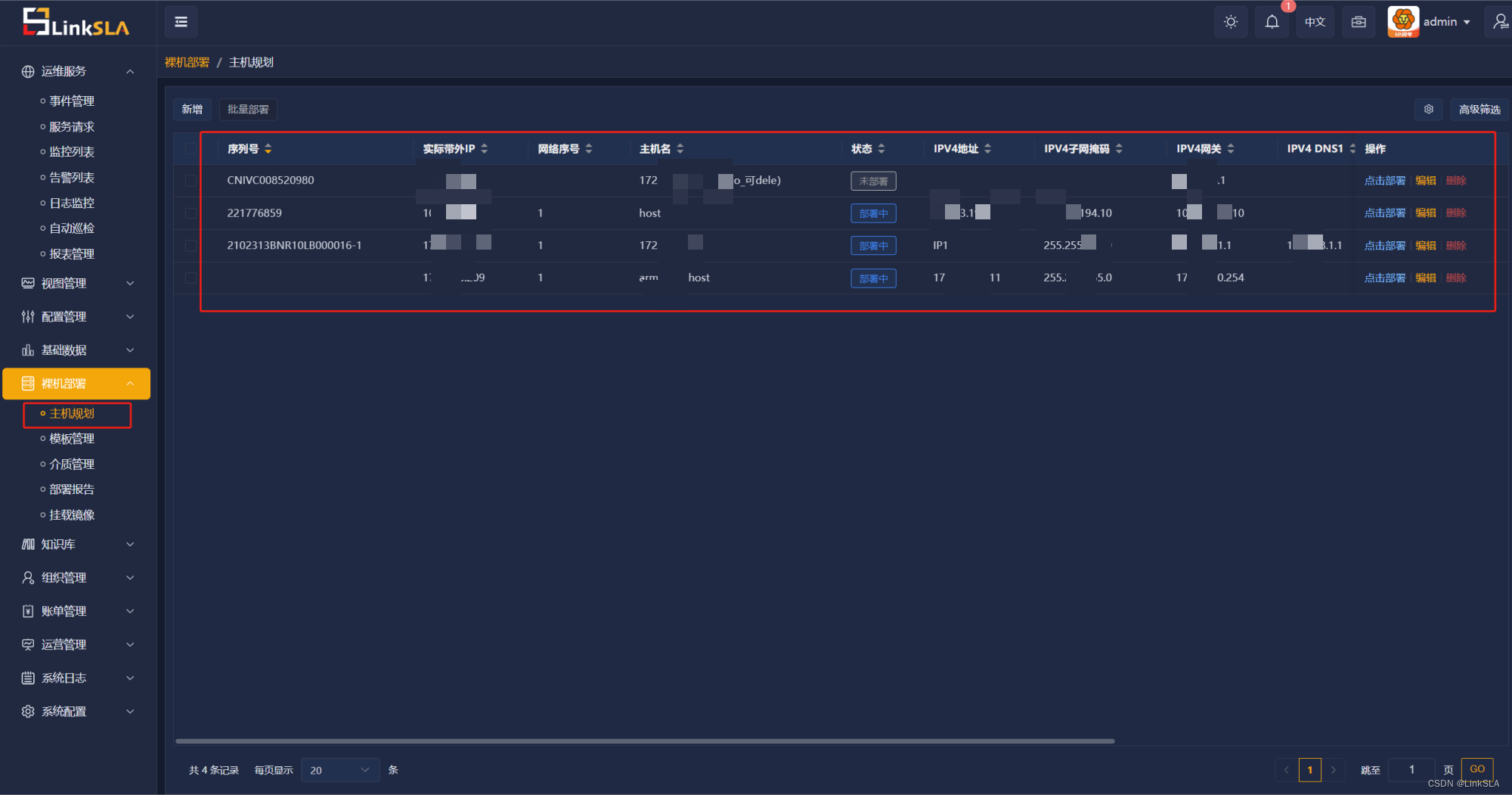The image size is (1512, 795).
Task: Click the 系统配置 gear icon
Action: tap(28, 711)
